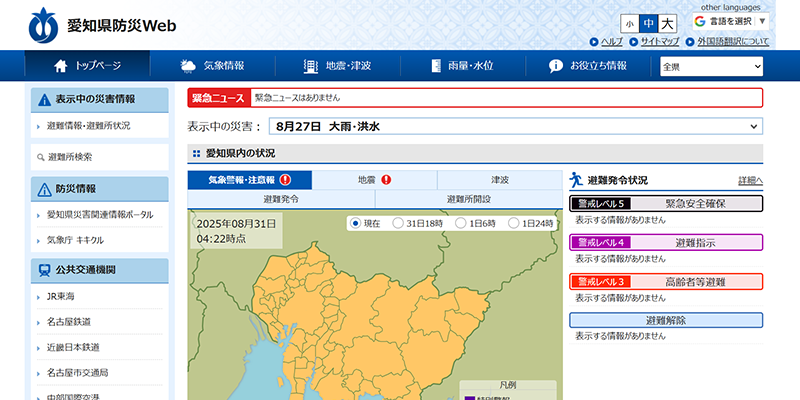
Task: Switch to the 津波 tab
Action: (x=500, y=180)
